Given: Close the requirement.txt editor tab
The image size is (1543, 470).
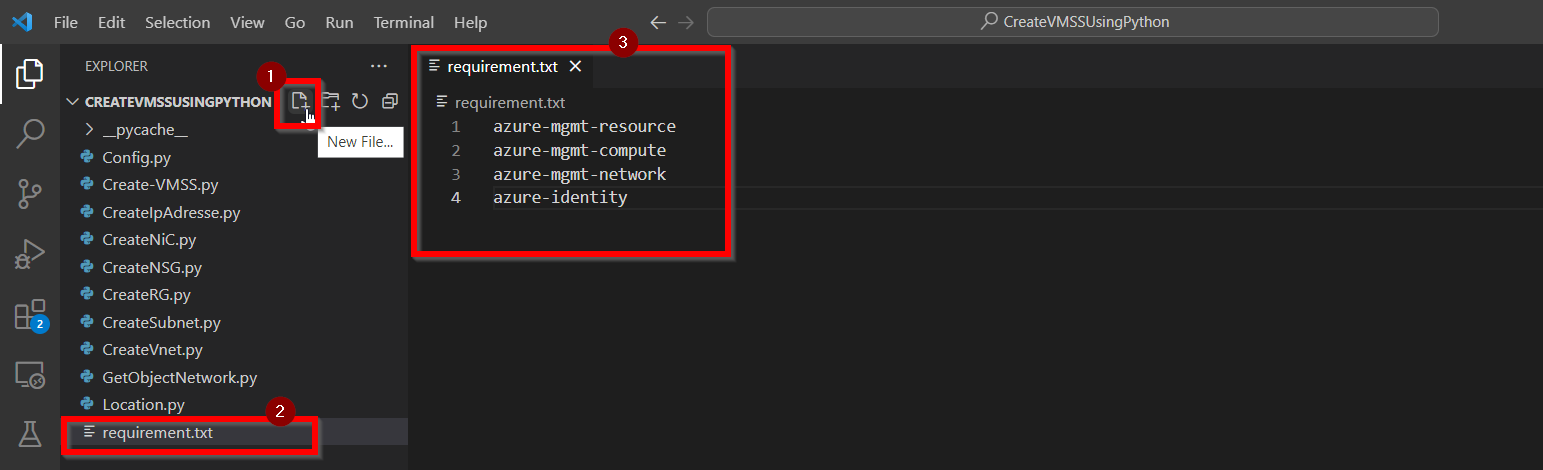Looking at the screenshot, I should point(575,67).
